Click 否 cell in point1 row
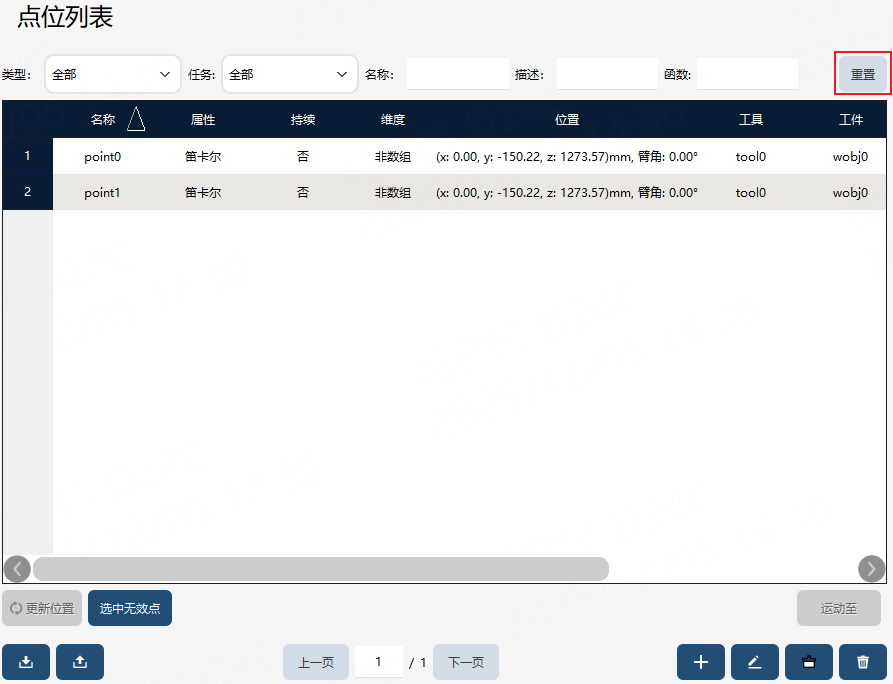Viewport: 893px width, 684px height. pyautogui.click(x=303, y=192)
